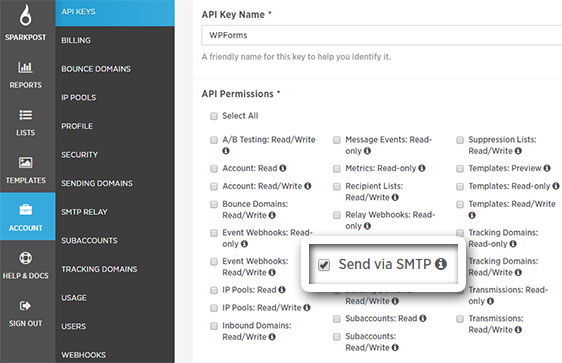Enable A/B Testing: Read/Write permission

(214, 140)
